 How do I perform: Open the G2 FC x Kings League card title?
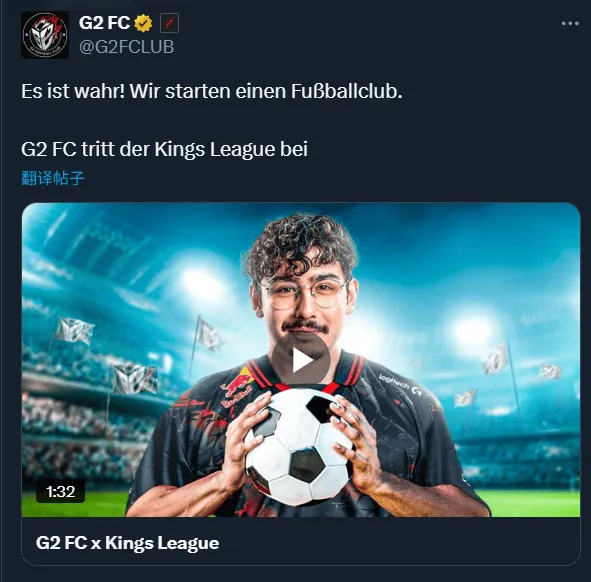coord(127,543)
